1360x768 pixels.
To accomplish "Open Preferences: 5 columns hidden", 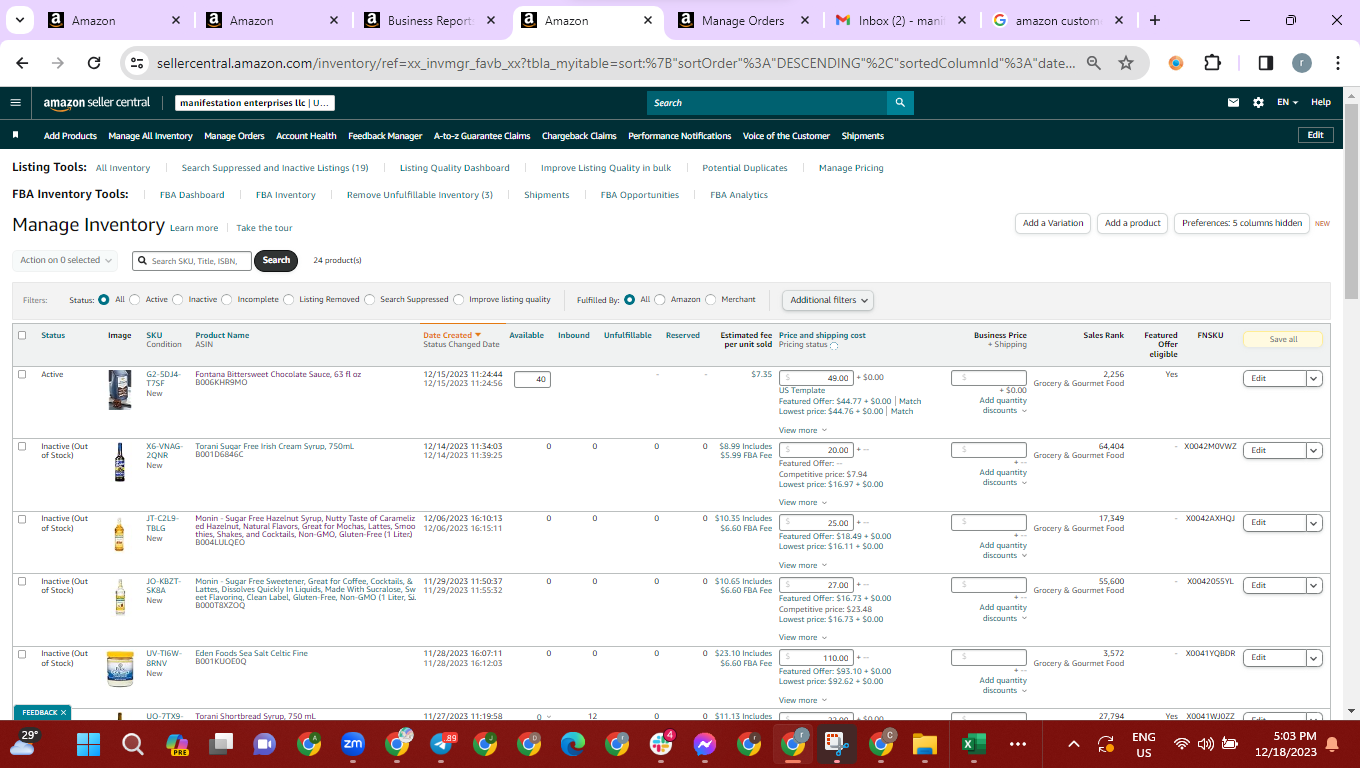I will [1242, 223].
